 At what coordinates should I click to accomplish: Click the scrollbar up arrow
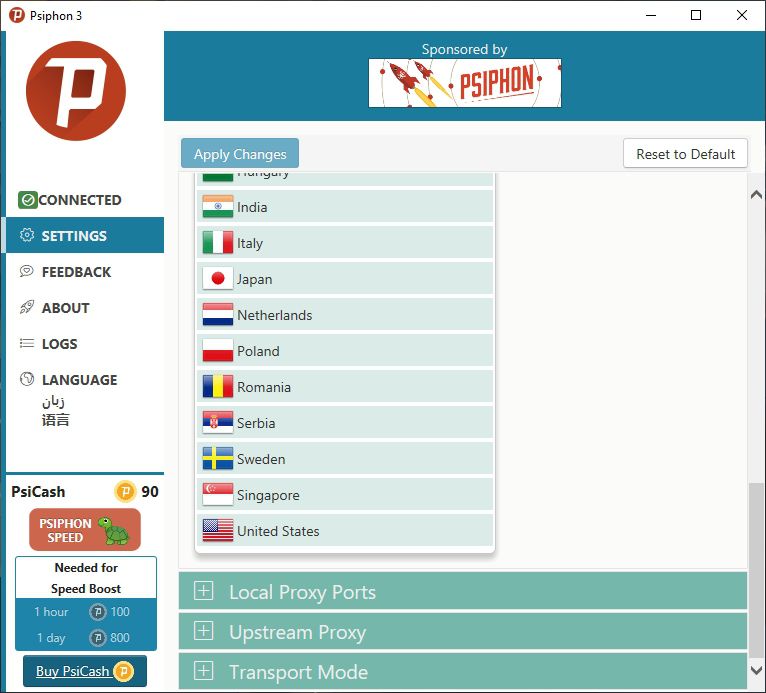(x=756, y=194)
